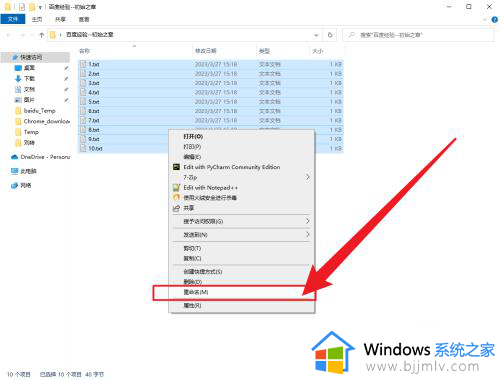Open 下载 in the navigation pane
Viewport: 500px width, 380px height.
coord(29,79)
